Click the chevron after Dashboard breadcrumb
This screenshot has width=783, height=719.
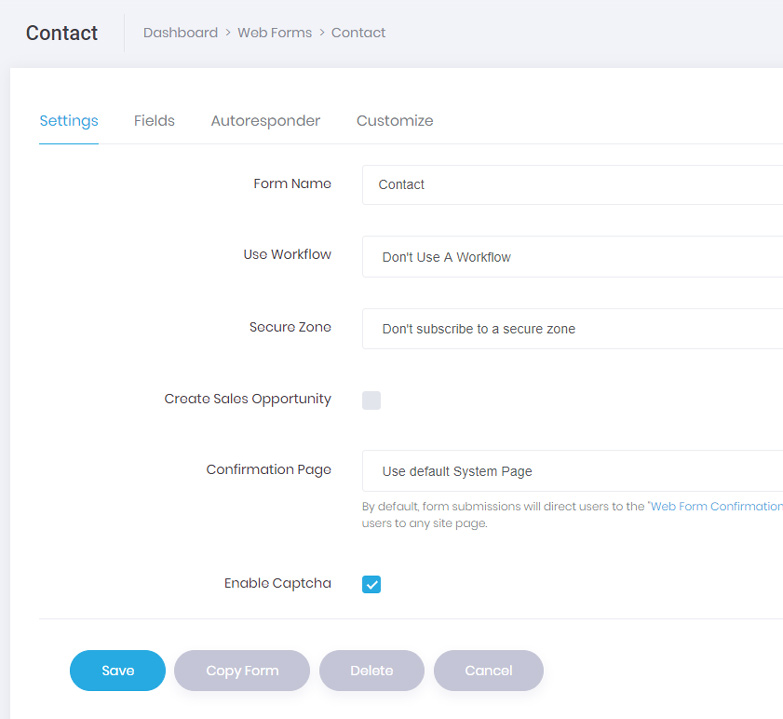point(228,33)
